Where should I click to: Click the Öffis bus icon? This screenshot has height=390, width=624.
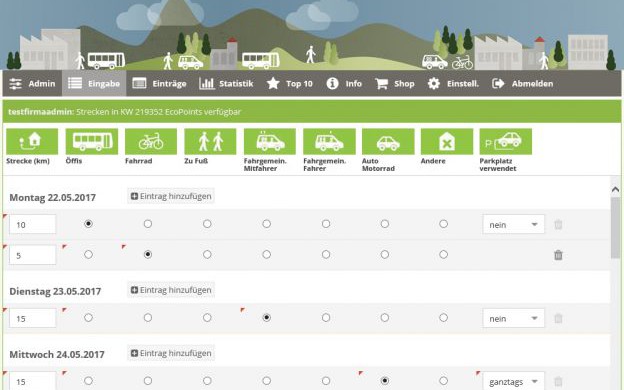(92, 141)
